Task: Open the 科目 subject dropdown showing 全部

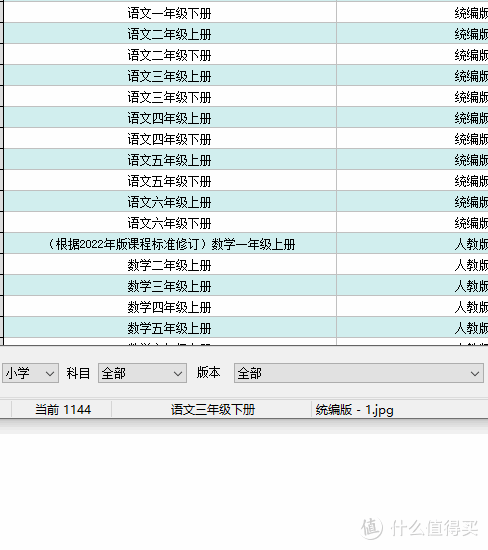Action: 142,373
